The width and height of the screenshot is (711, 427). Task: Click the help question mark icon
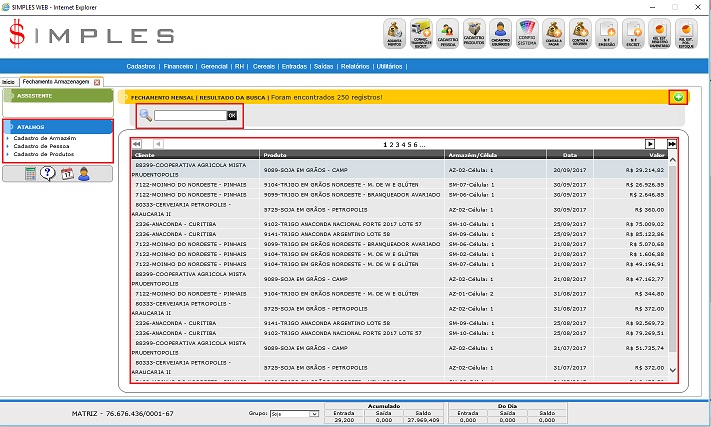(x=48, y=174)
